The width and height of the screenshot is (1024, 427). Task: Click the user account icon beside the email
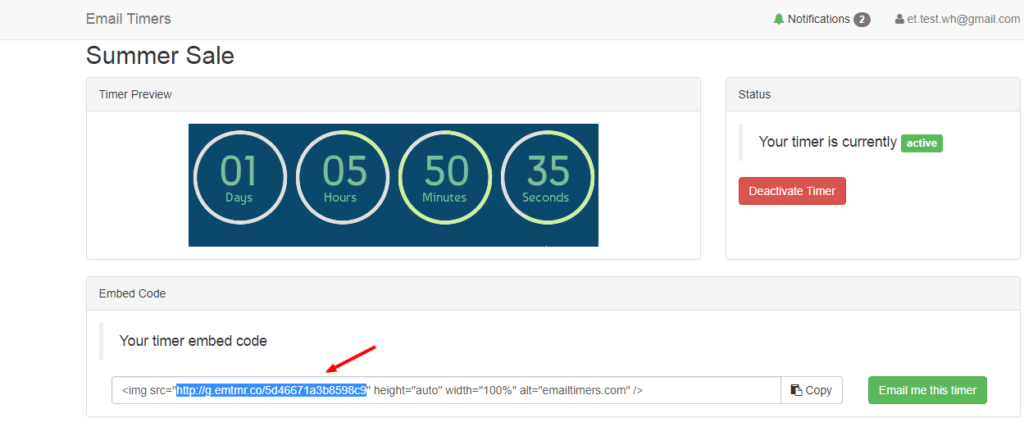pos(899,20)
